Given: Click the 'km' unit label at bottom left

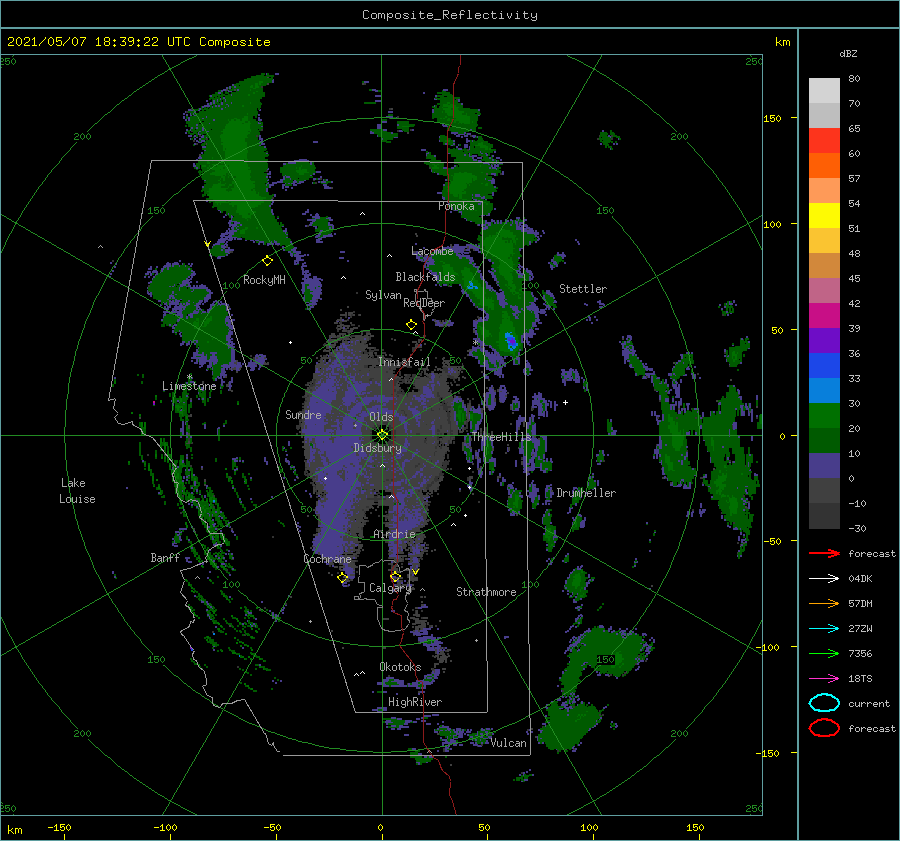Looking at the screenshot, I should (14, 830).
